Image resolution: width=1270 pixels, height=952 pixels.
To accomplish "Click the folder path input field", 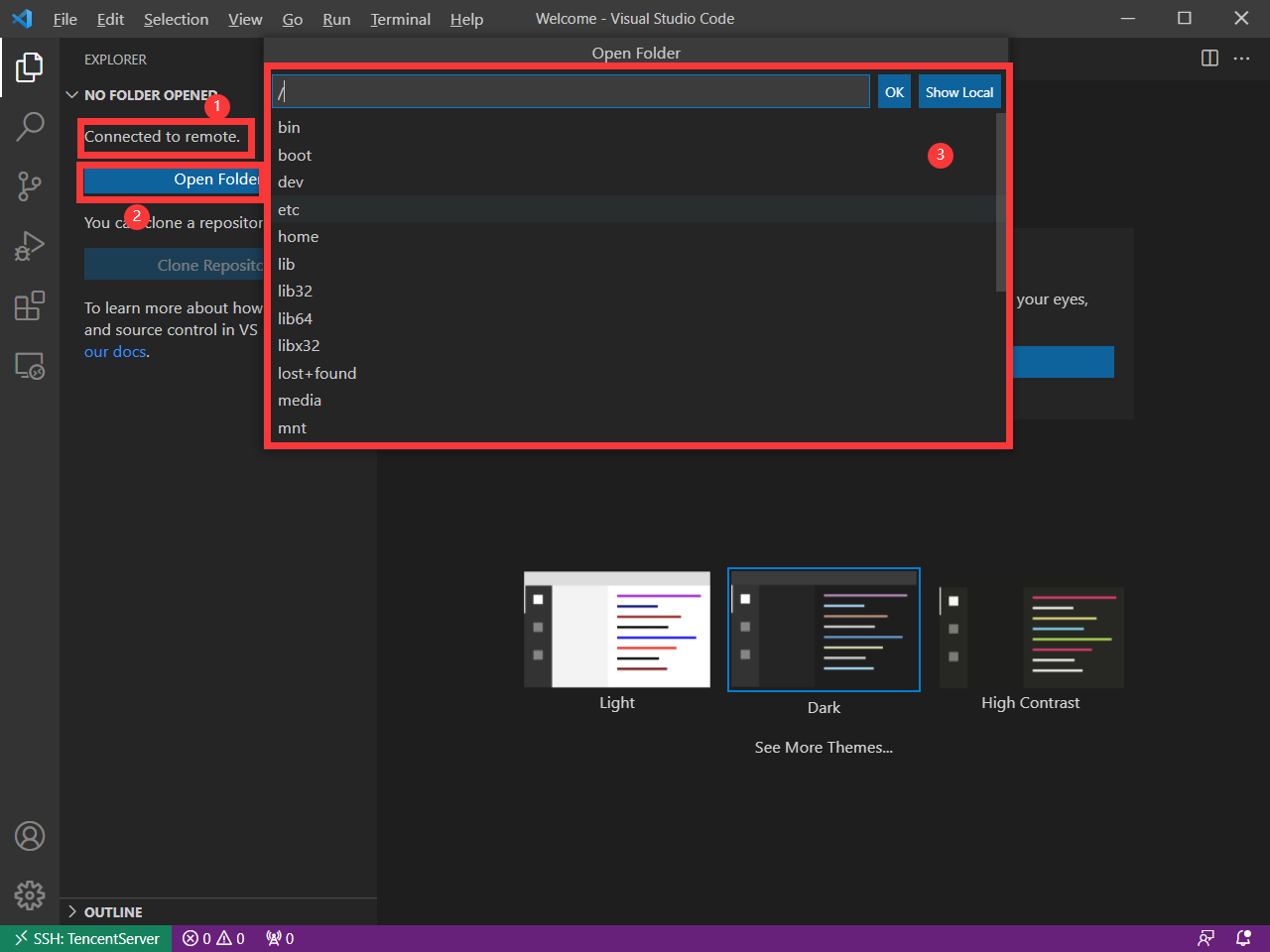I will tap(571, 91).
